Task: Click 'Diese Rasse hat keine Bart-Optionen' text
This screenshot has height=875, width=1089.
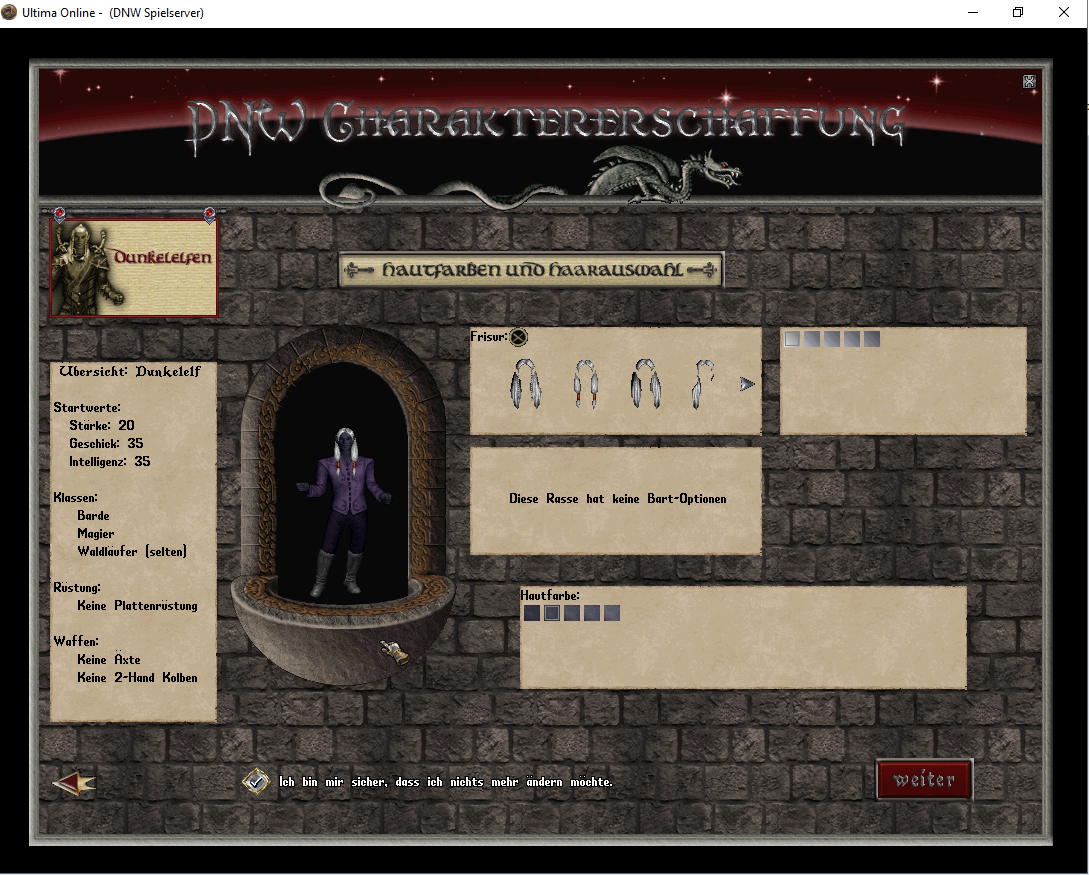Action: pyautogui.click(x=617, y=499)
